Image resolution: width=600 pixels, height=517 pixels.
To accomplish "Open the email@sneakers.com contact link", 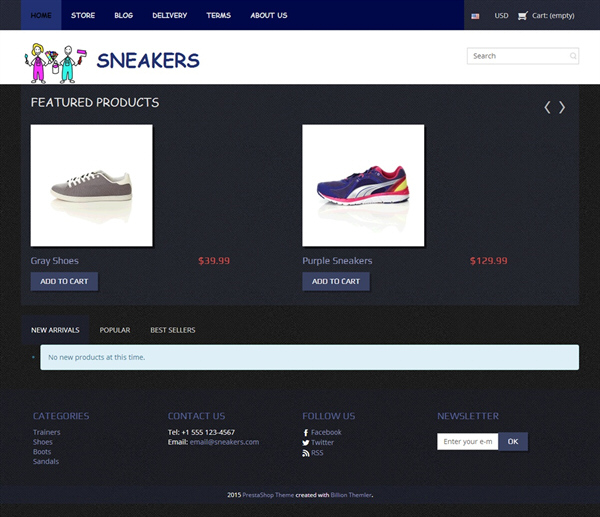I will point(224,442).
